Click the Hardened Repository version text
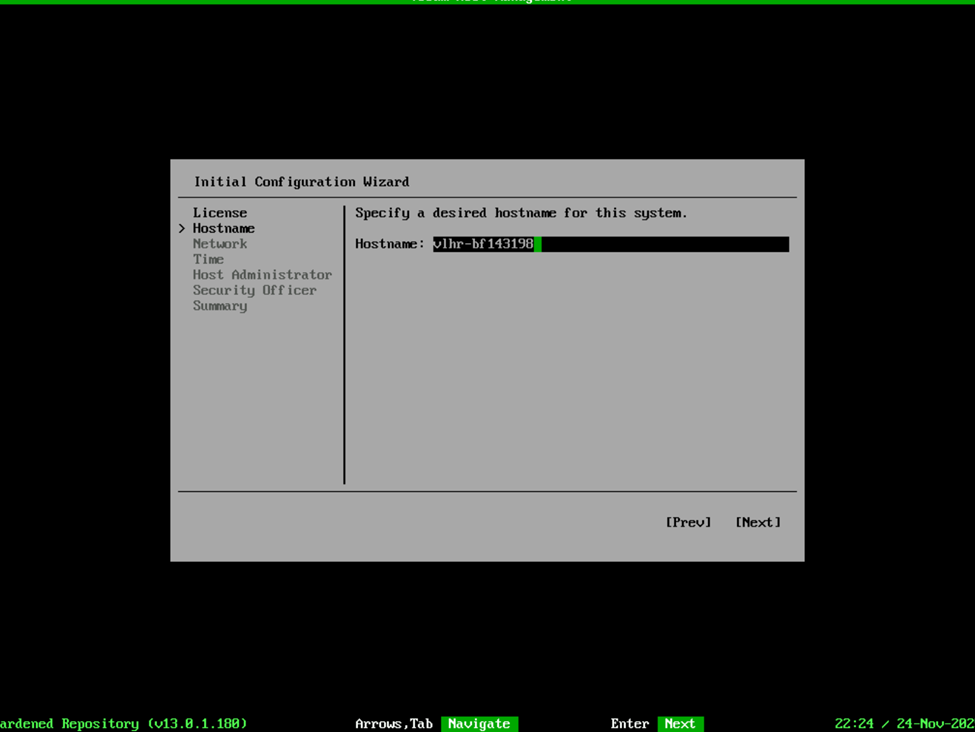This screenshot has width=975, height=732. tap(123, 723)
